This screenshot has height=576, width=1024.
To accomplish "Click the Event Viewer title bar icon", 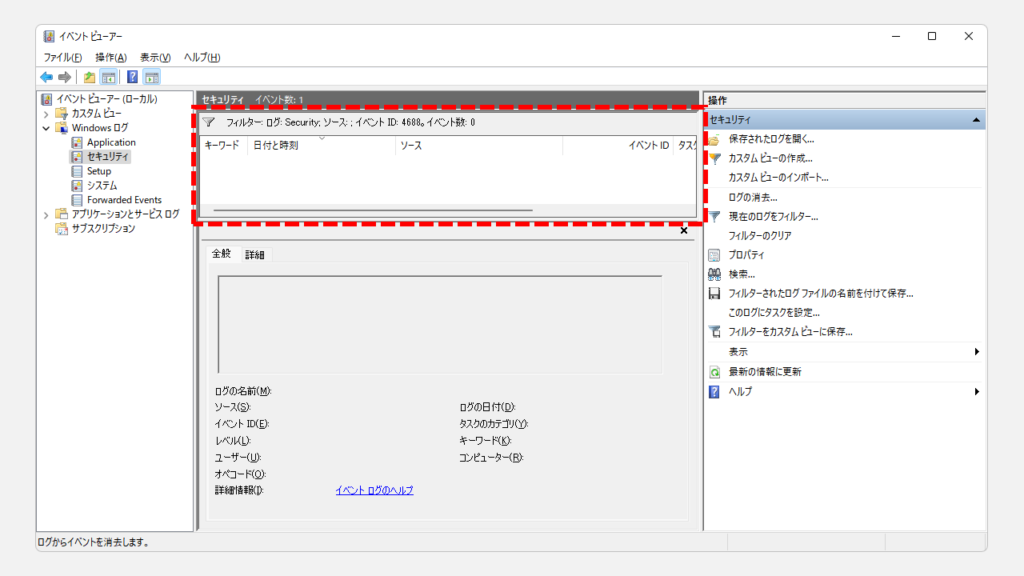I will click(x=49, y=36).
